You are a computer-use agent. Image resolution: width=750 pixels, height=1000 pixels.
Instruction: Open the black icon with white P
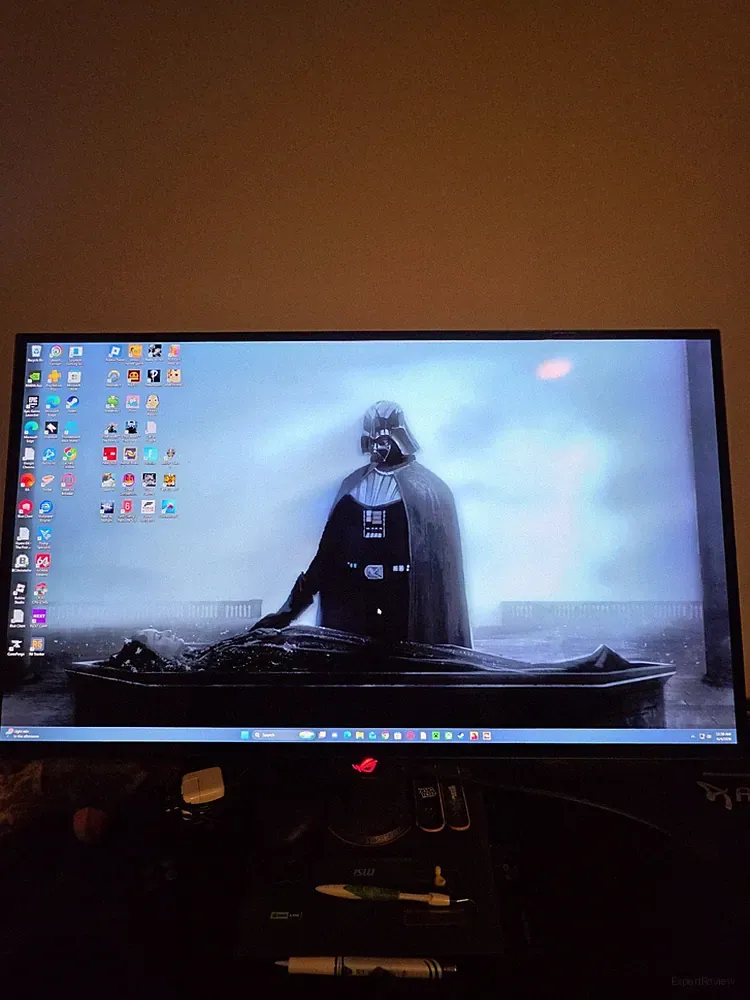[x=154, y=376]
